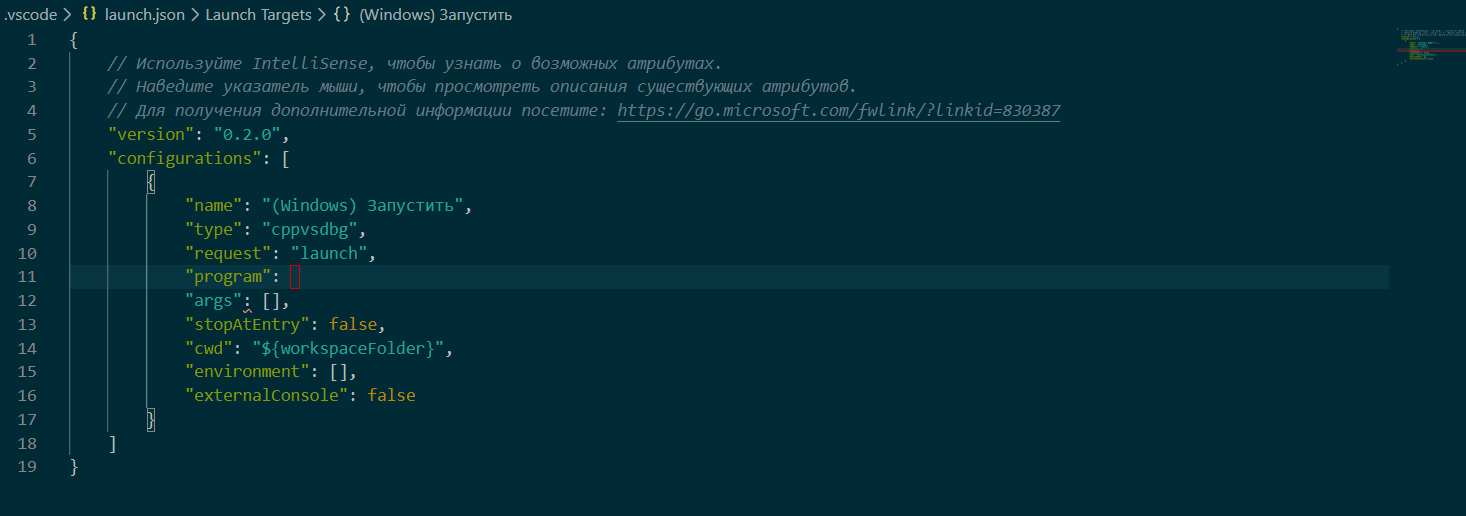
Task: Click the chevron after .vscode in breadcrumb
Action: [x=67, y=16]
